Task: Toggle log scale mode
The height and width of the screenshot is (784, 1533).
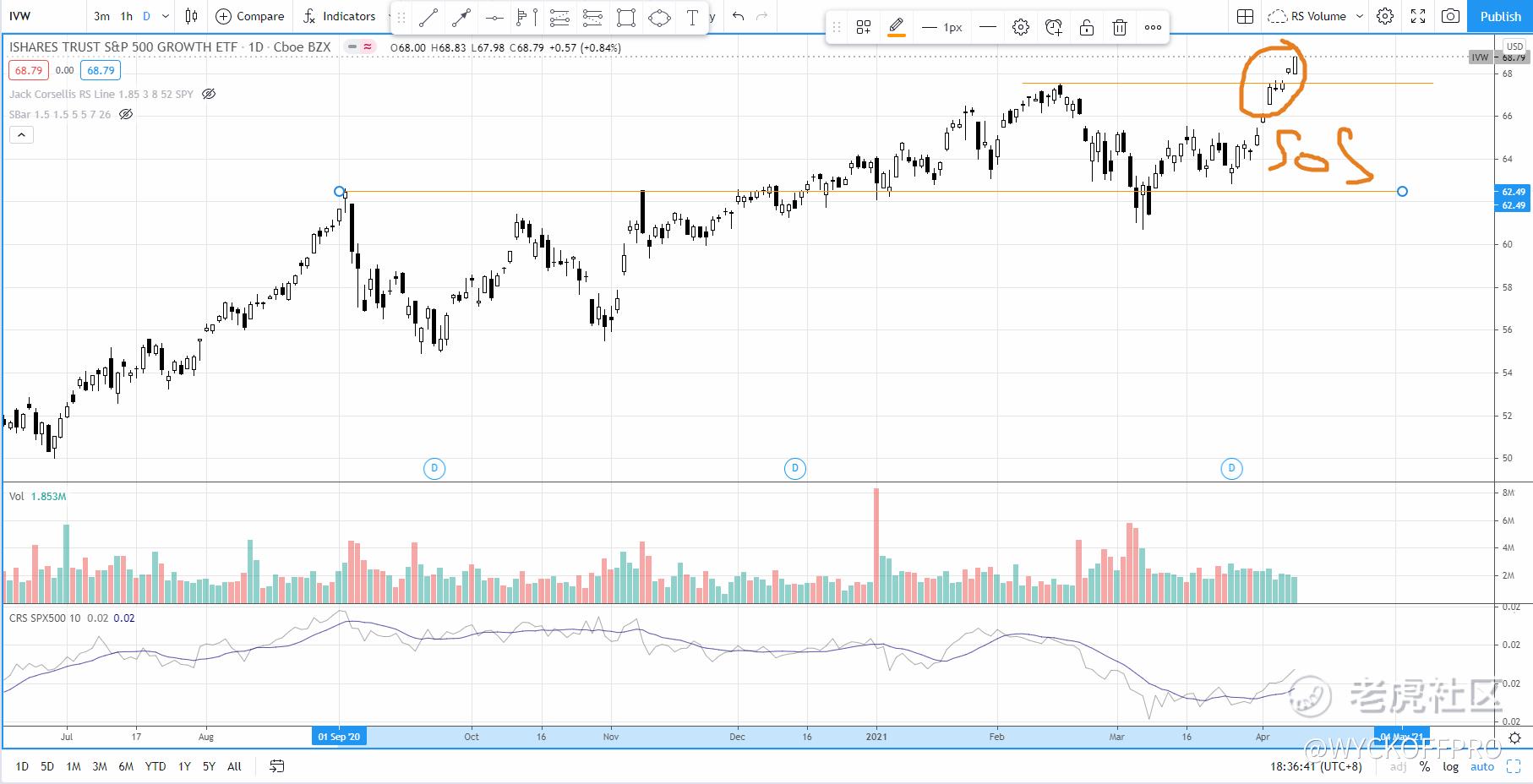Action: point(1450,766)
